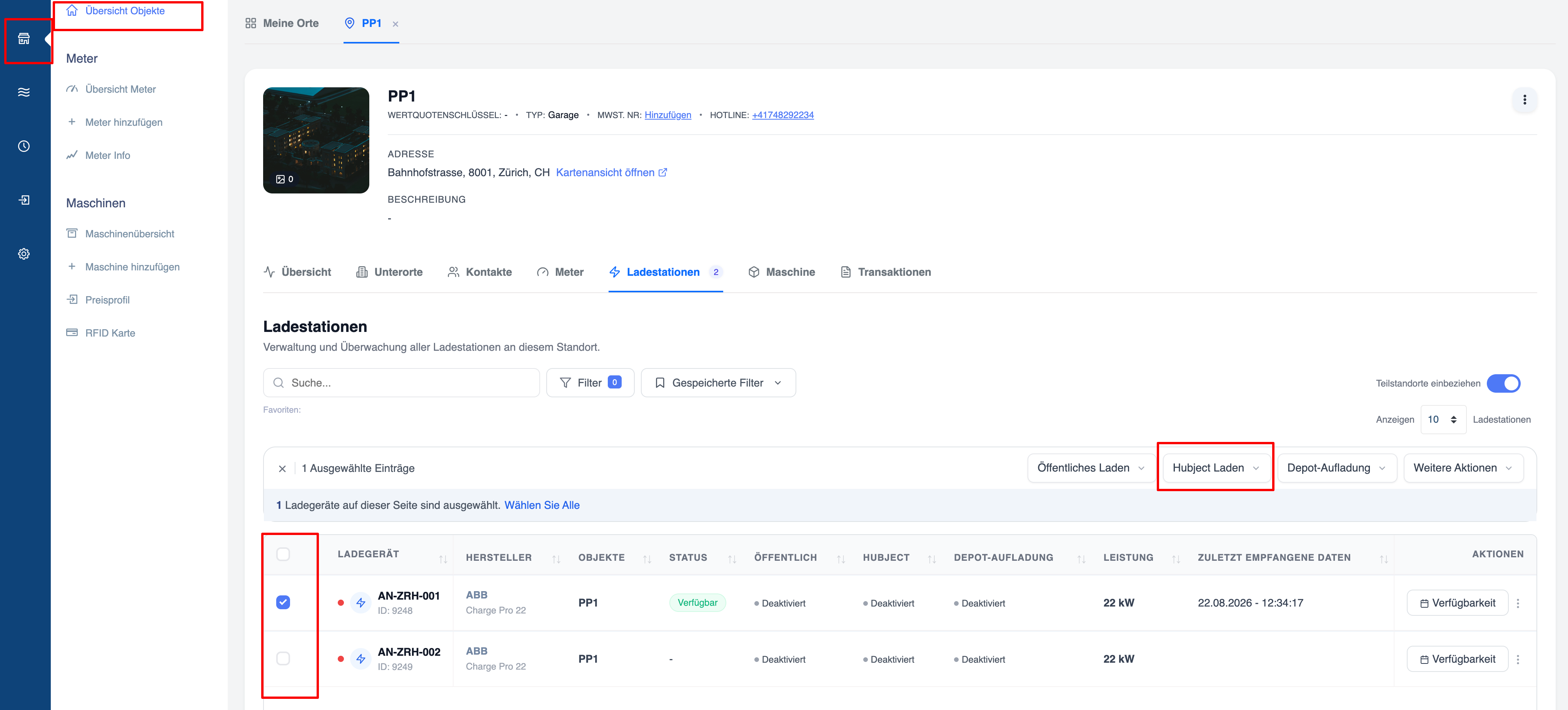Open the login arrow icon in the left rail
The image size is (1568, 710).
pyautogui.click(x=24, y=200)
